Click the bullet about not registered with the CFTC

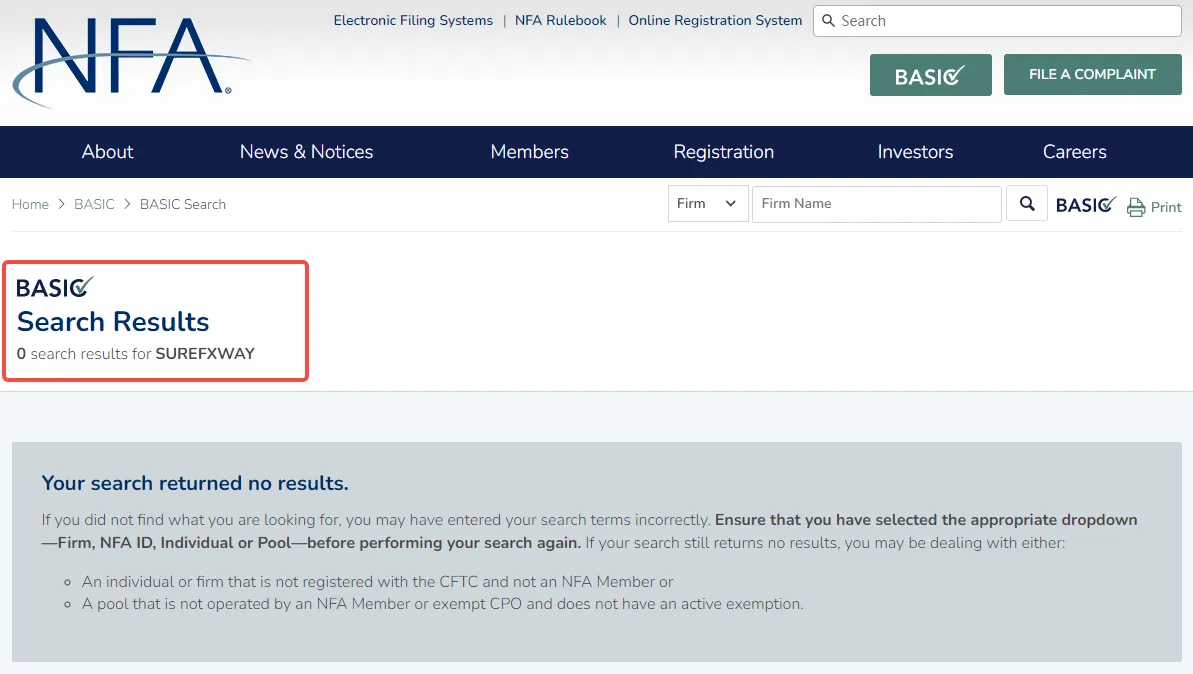[377, 582]
